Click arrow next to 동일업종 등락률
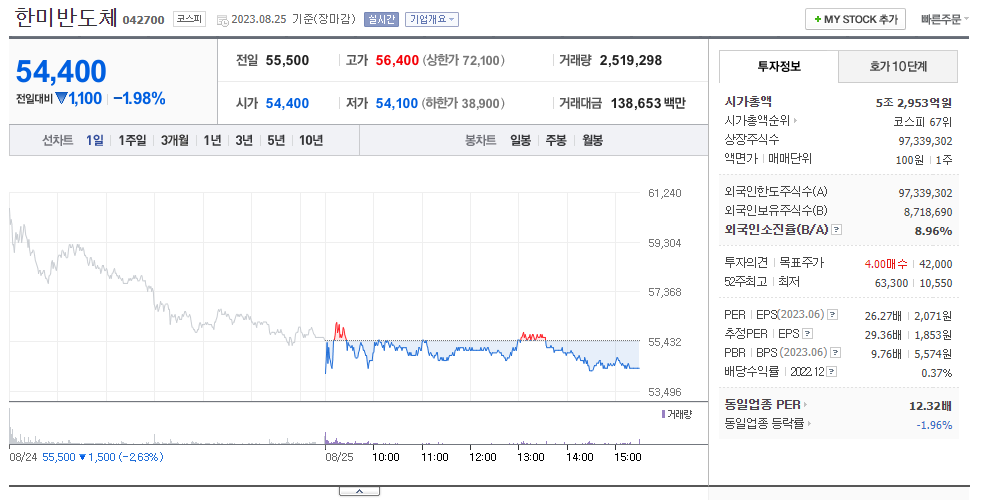 (x=810, y=423)
